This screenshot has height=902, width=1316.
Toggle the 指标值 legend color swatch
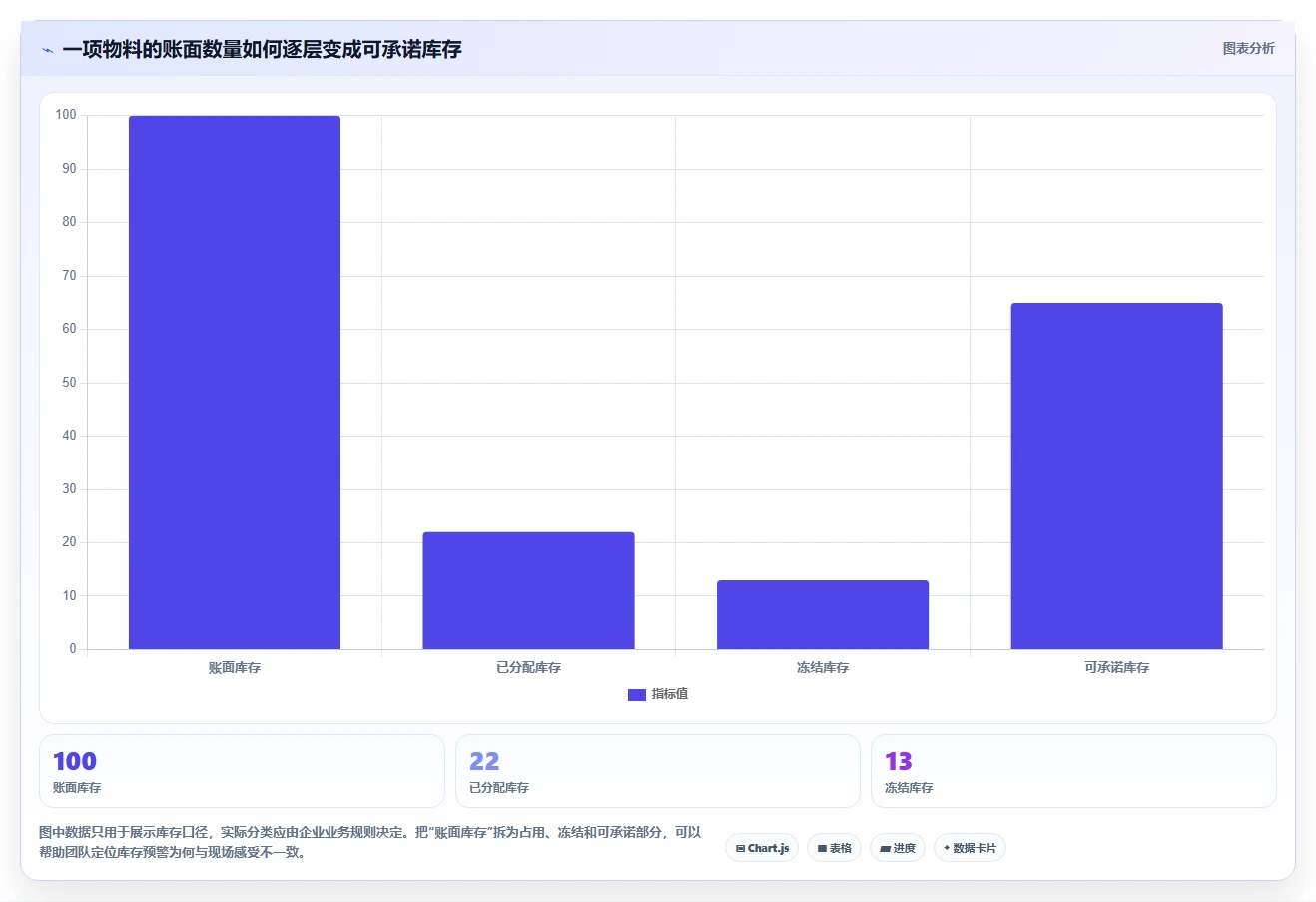637,695
